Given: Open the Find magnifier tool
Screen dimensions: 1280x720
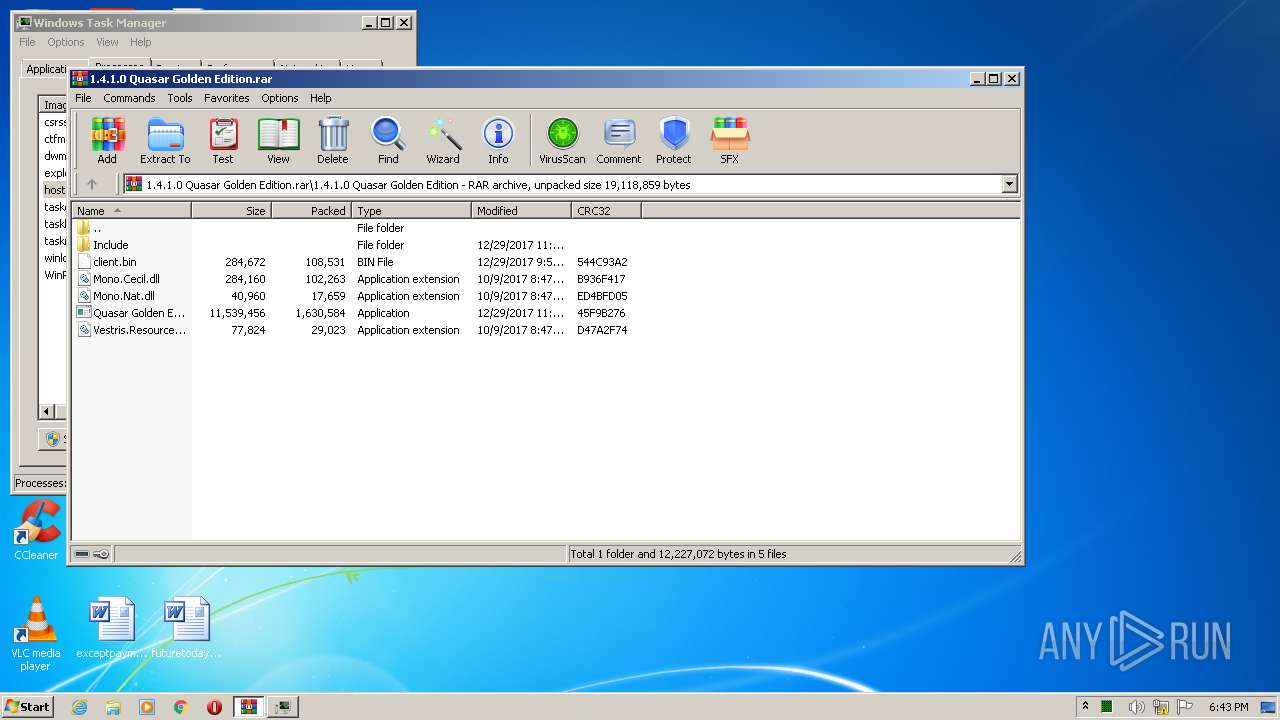Looking at the screenshot, I should click(x=388, y=140).
